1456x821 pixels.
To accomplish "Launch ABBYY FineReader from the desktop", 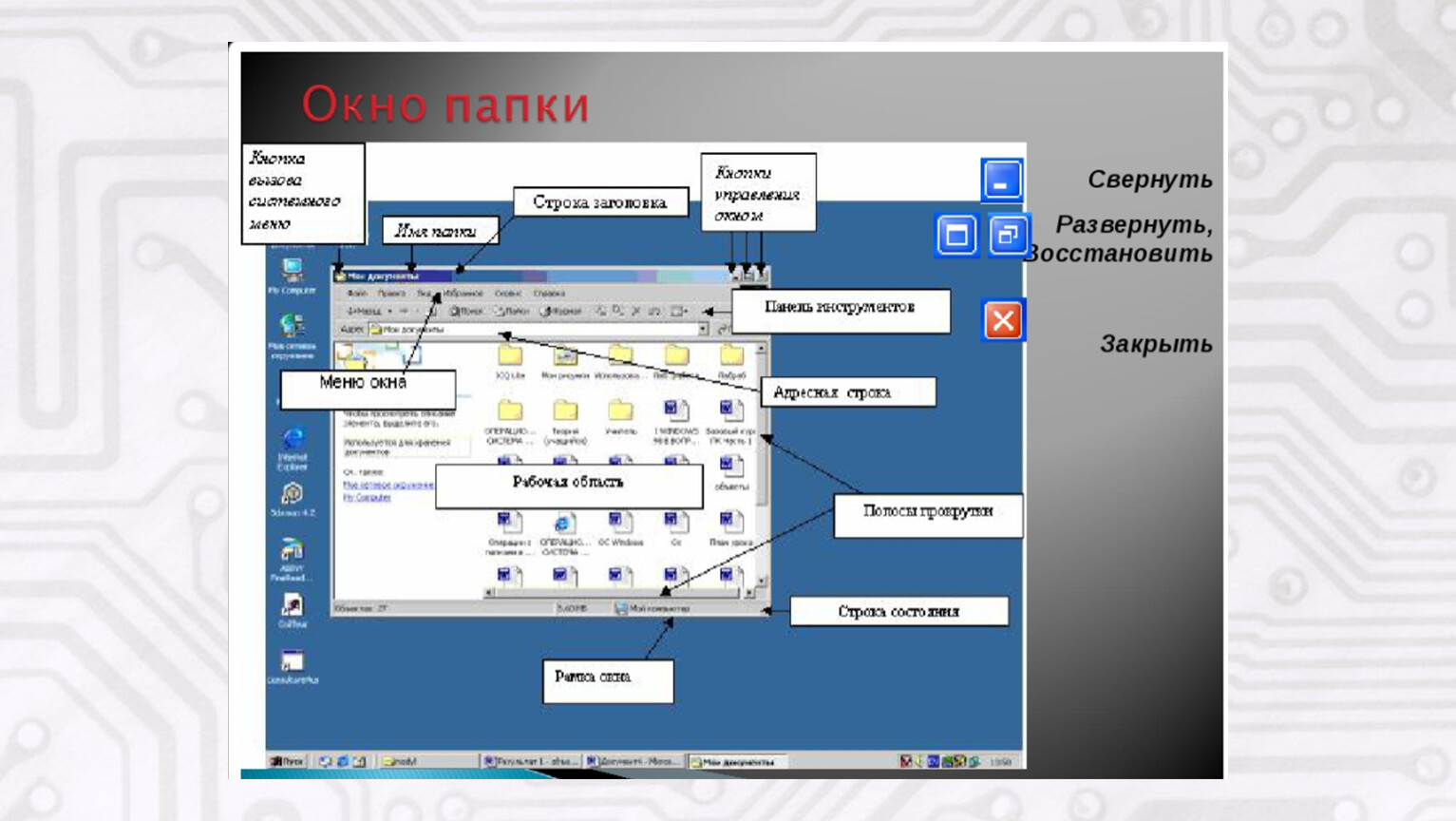I will pyautogui.click(x=292, y=551).
